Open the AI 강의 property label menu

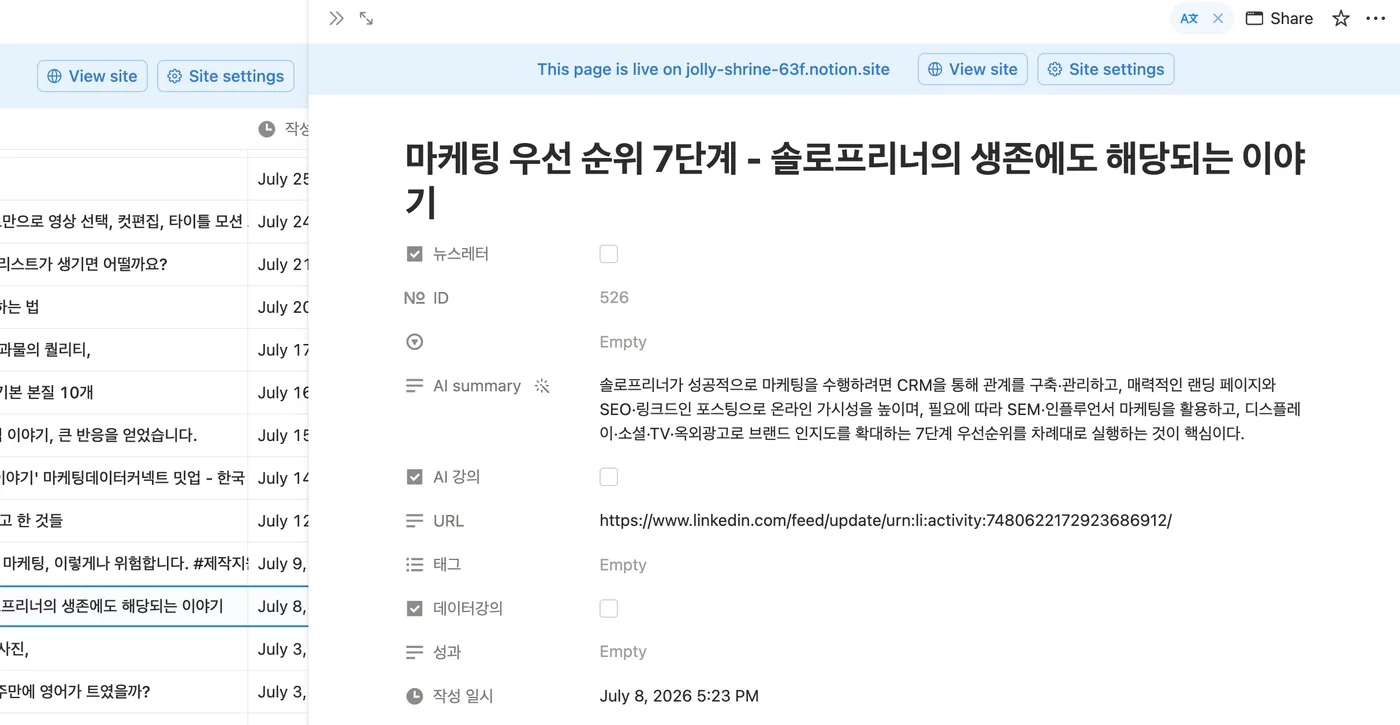457,477
